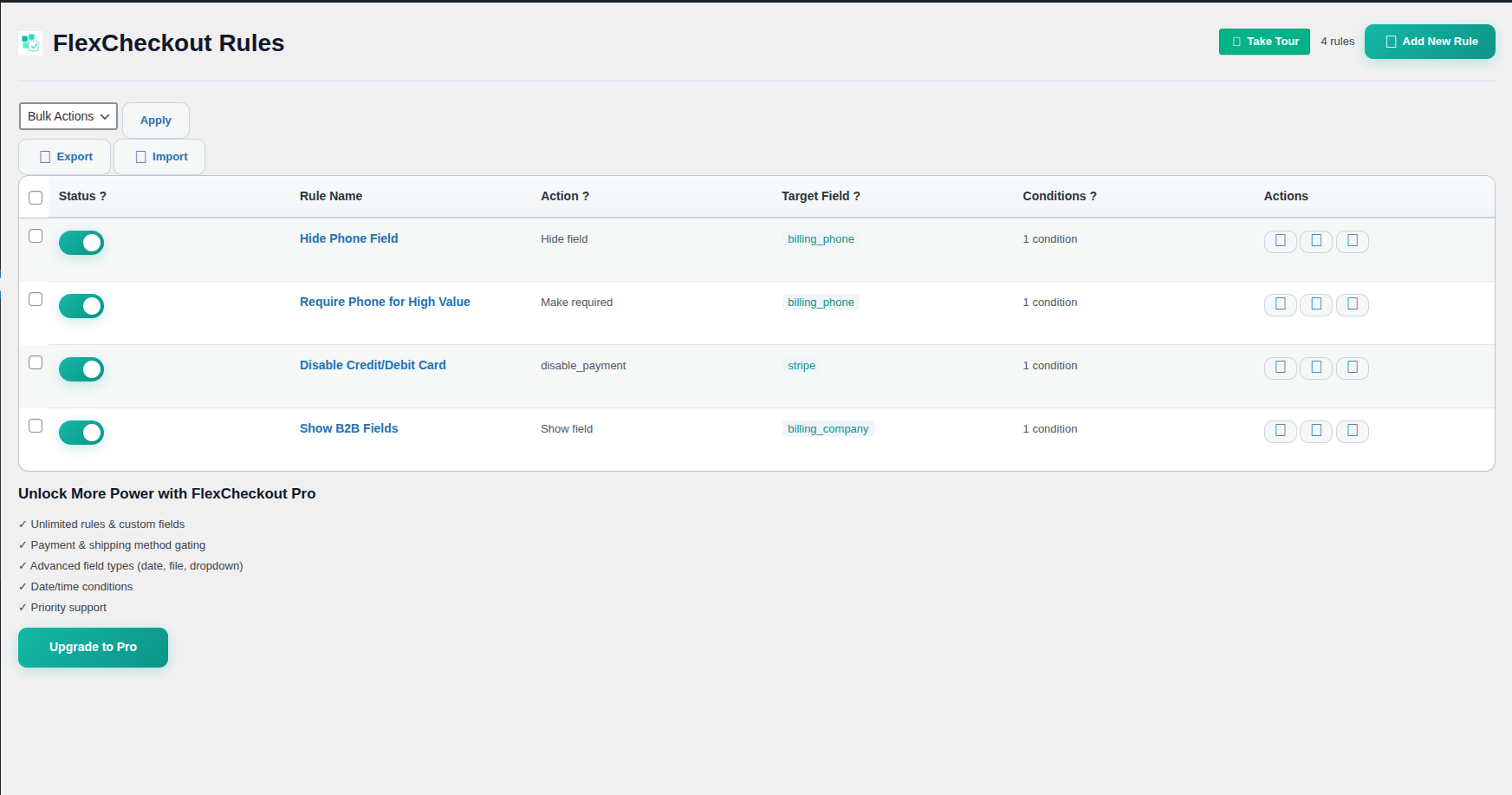Screen dimensions: 1512x795
Task: Click the plus icon inside Add New Rule
Action: [x=1392, y=41]
